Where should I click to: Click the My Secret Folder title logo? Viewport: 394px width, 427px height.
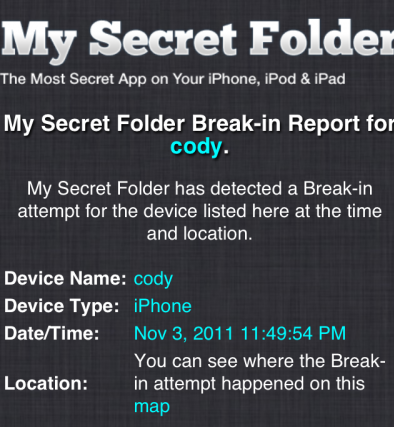[x=198, y=39]
